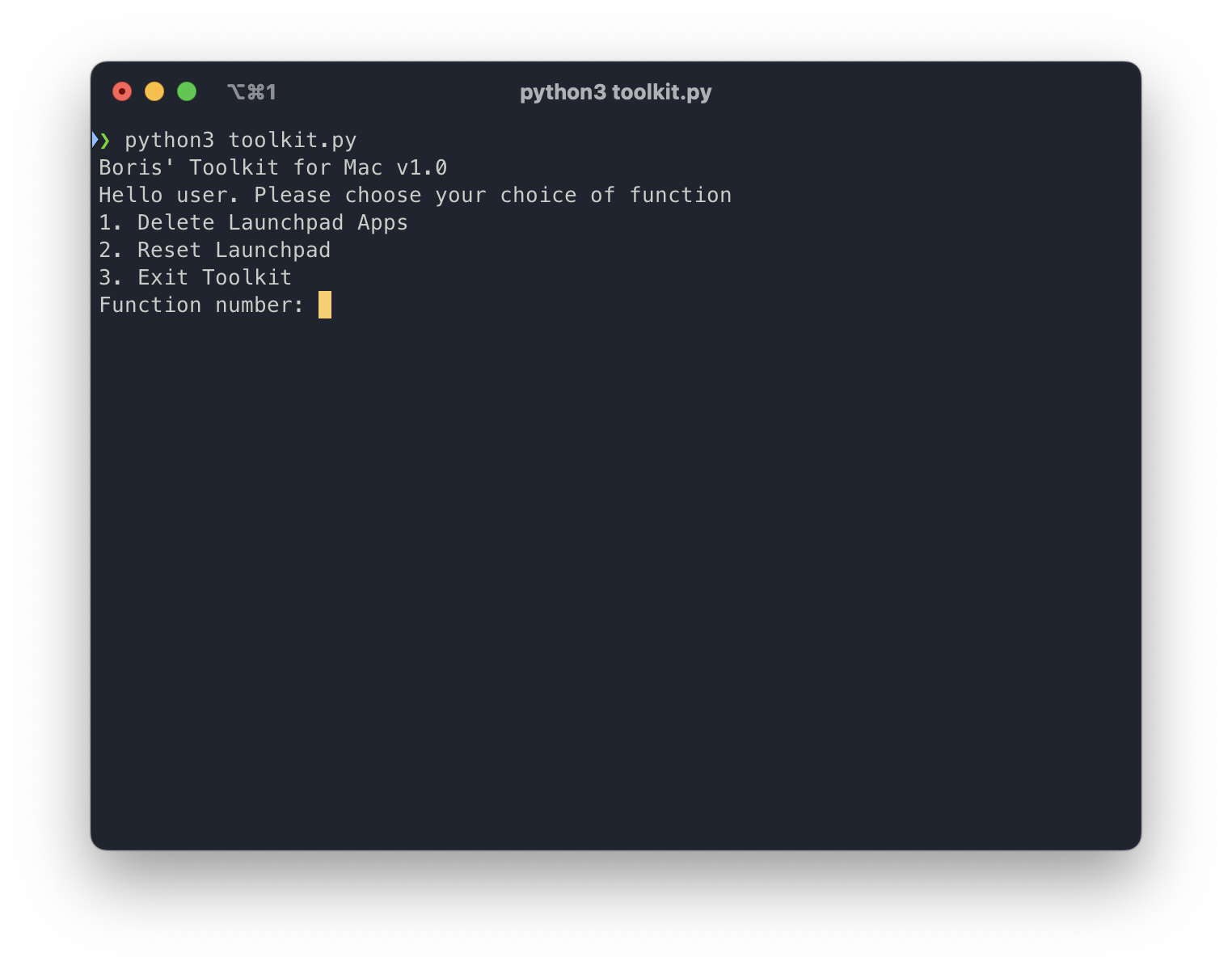Click the blue prompt arrow icon
The height and width of the screenshot is (970, 1232).
point(95,140)
